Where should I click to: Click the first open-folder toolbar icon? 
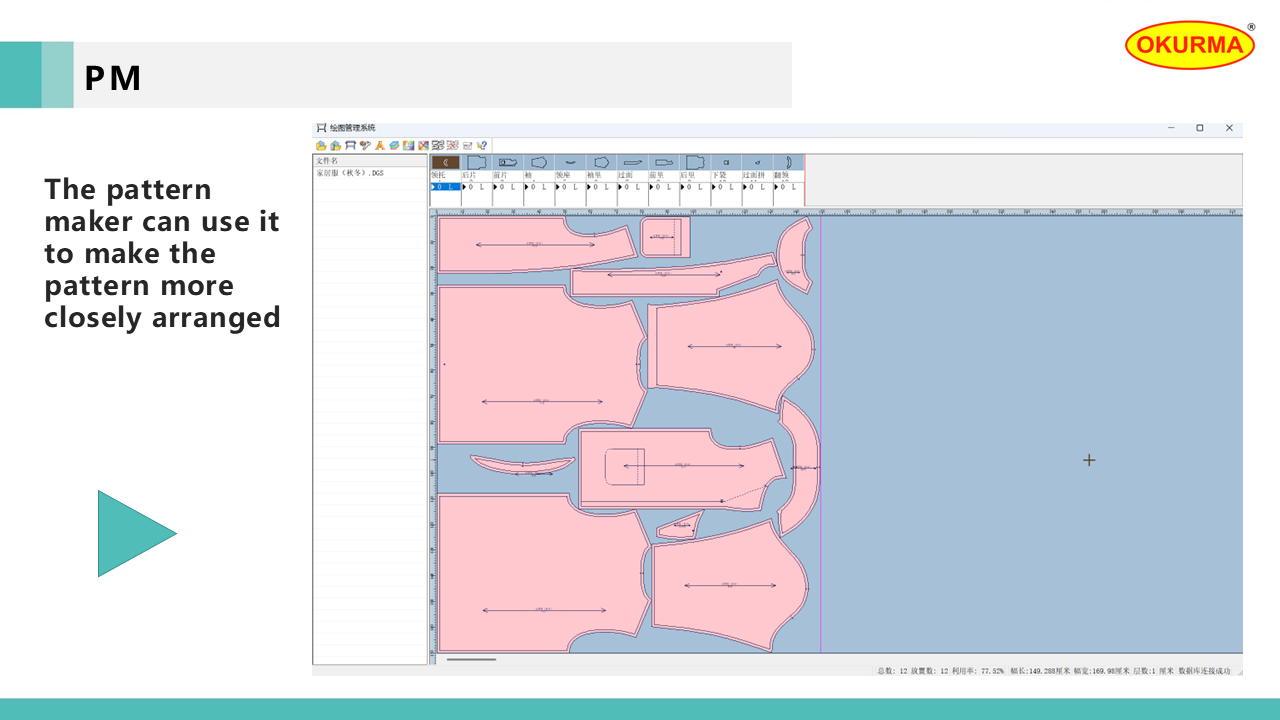tap(321, 145)
